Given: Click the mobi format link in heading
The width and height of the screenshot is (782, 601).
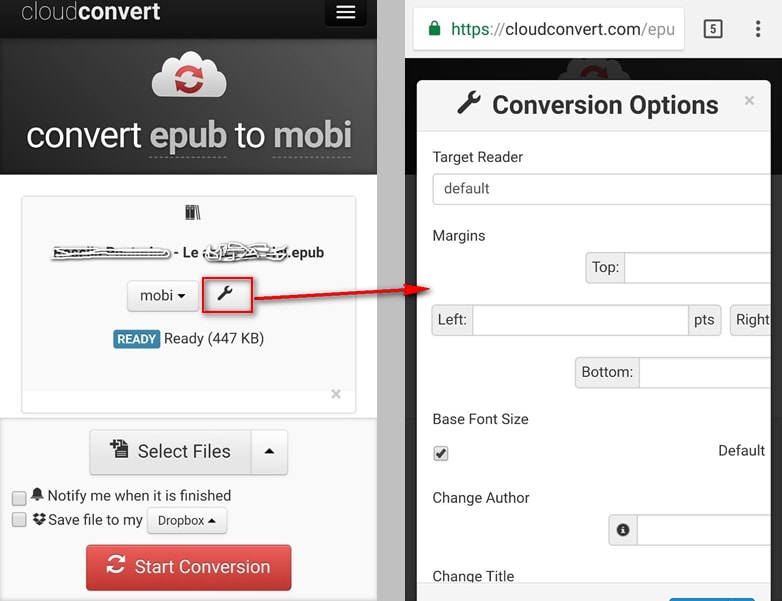Looking at the screenshot, I should point(312,135).
